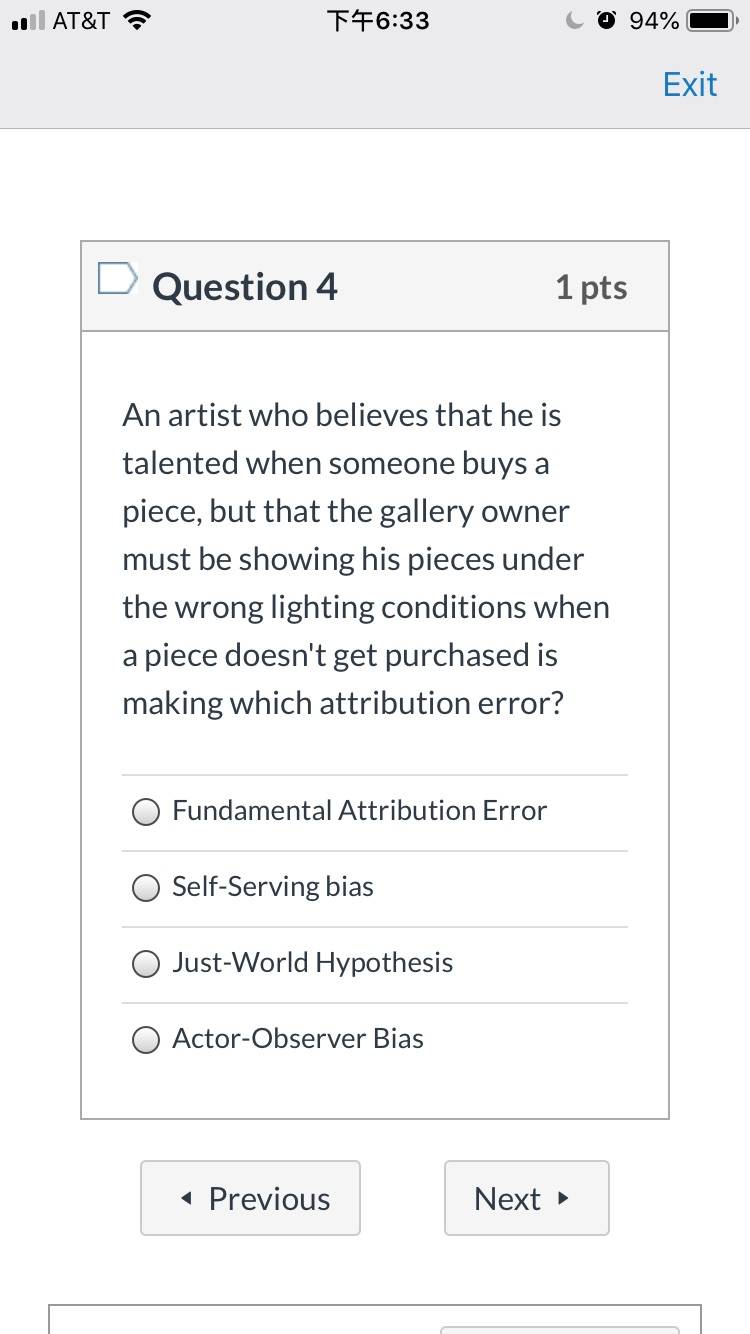This screenshot has height=1334, width=750.
Task: Tap the alarm clock status icon
Action: click(x=606, y=20)
